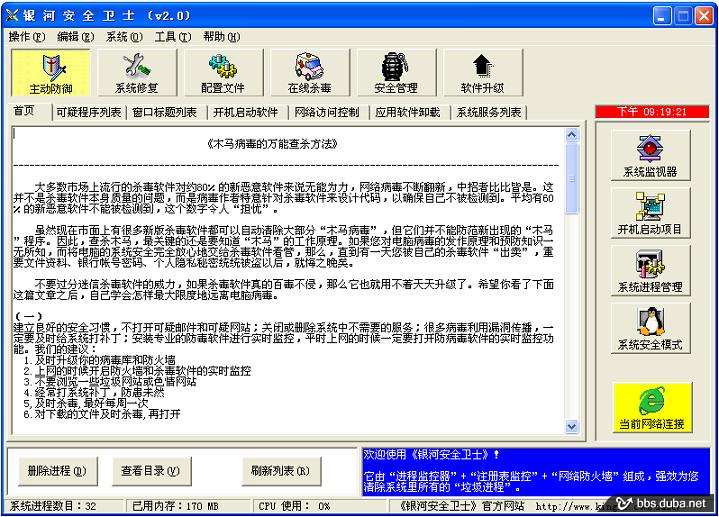Viewport: 719px width, 517px height.
Task: Click list line 对下载的文件及时杀毒
Action: tap(88, 414)
